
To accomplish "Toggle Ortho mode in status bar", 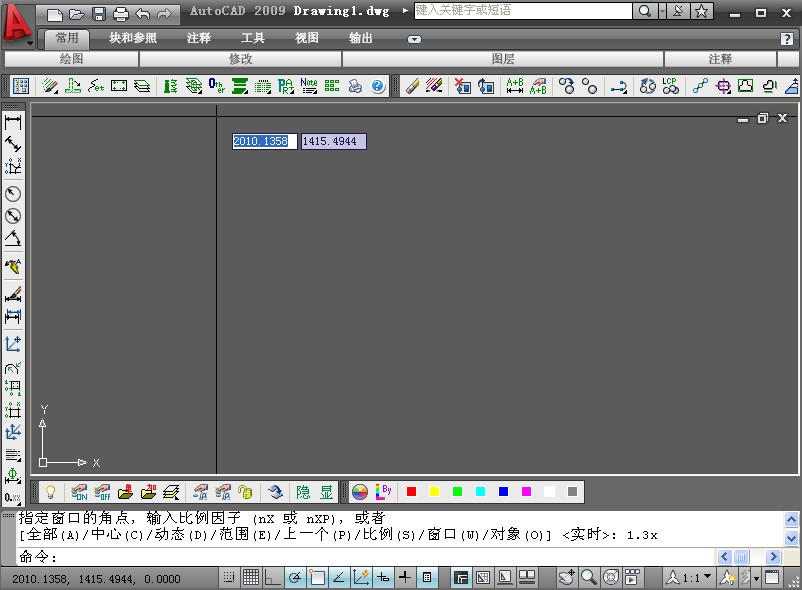I will tap(272, 578).
